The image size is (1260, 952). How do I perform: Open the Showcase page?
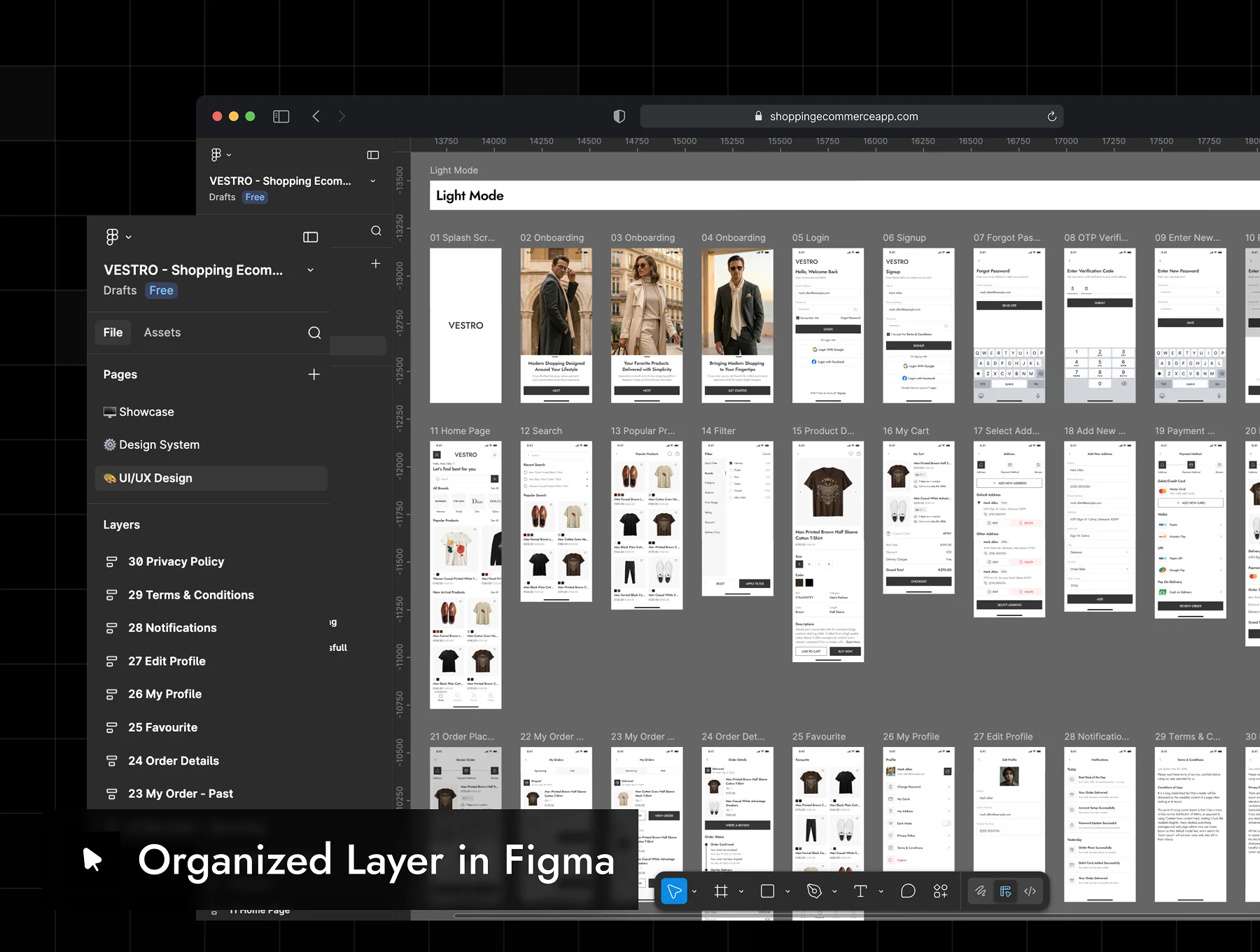coord(211,412)
